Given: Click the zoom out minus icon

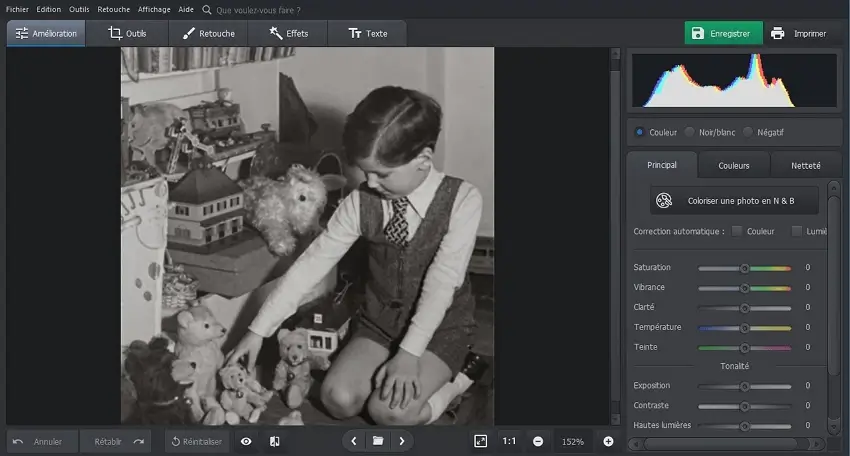Looking at the screenshot, I should coord(538,441).
